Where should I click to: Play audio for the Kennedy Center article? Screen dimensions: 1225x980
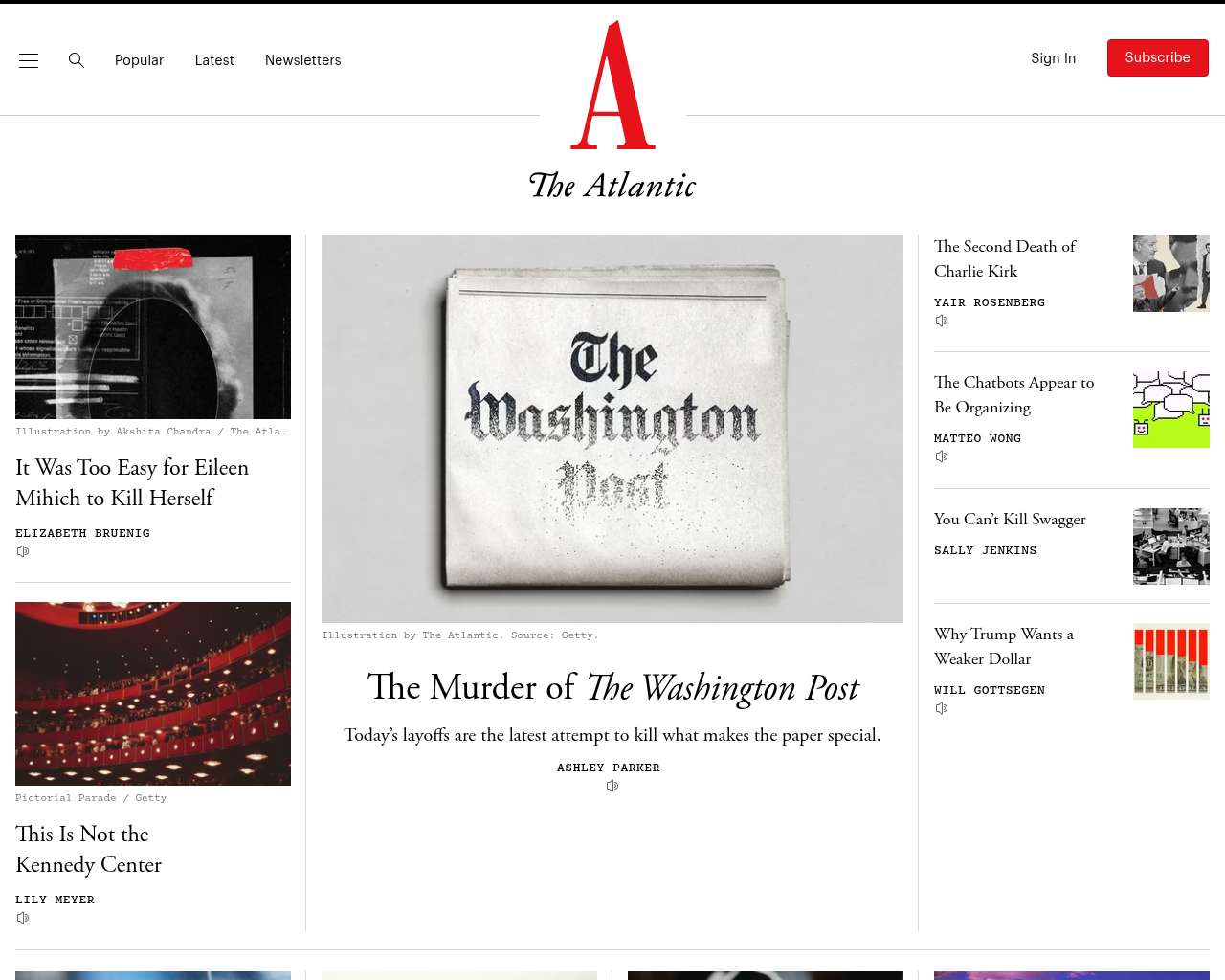[x=23, y=918]
